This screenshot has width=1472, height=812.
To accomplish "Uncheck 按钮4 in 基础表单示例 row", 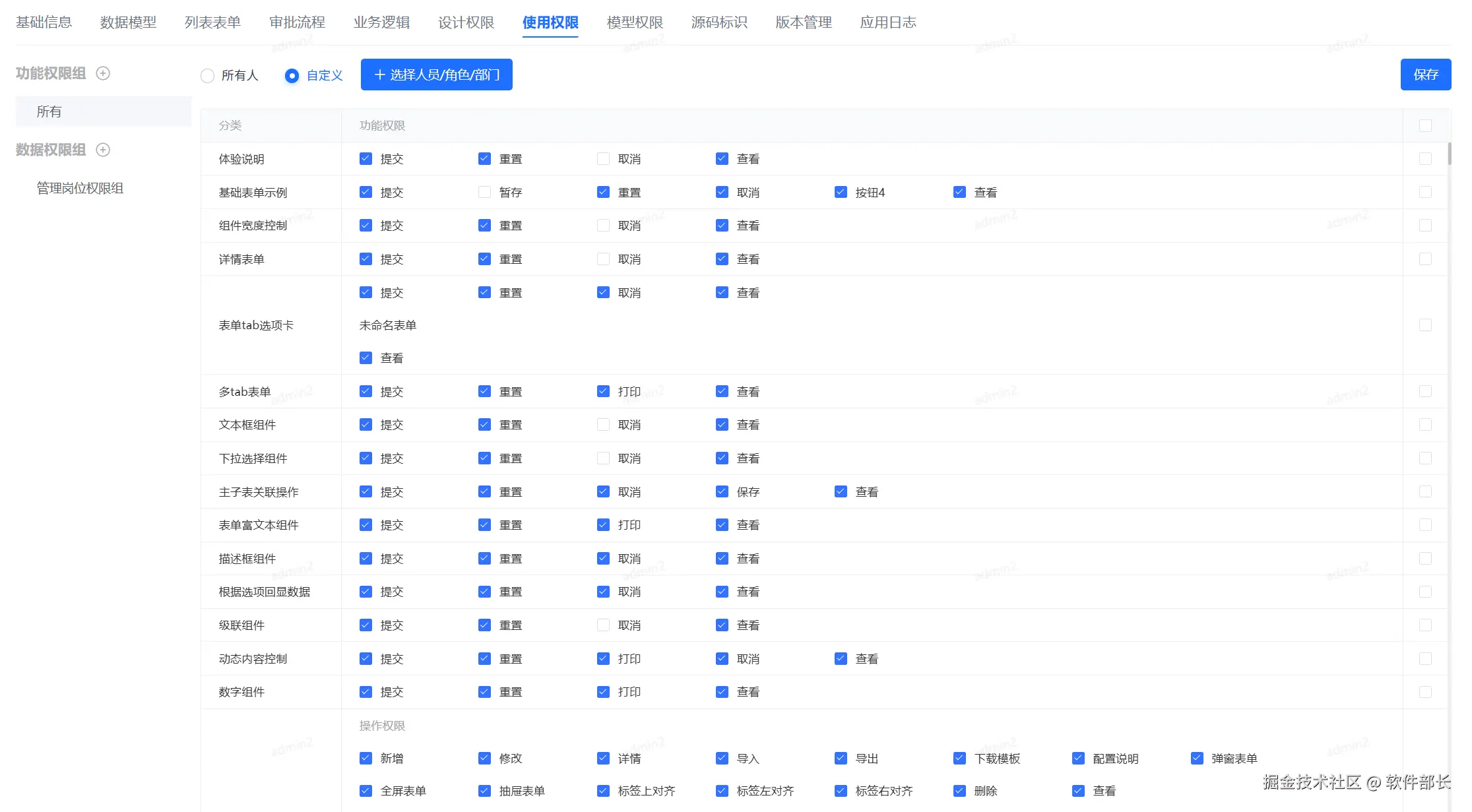I will (x=841, y=192).
